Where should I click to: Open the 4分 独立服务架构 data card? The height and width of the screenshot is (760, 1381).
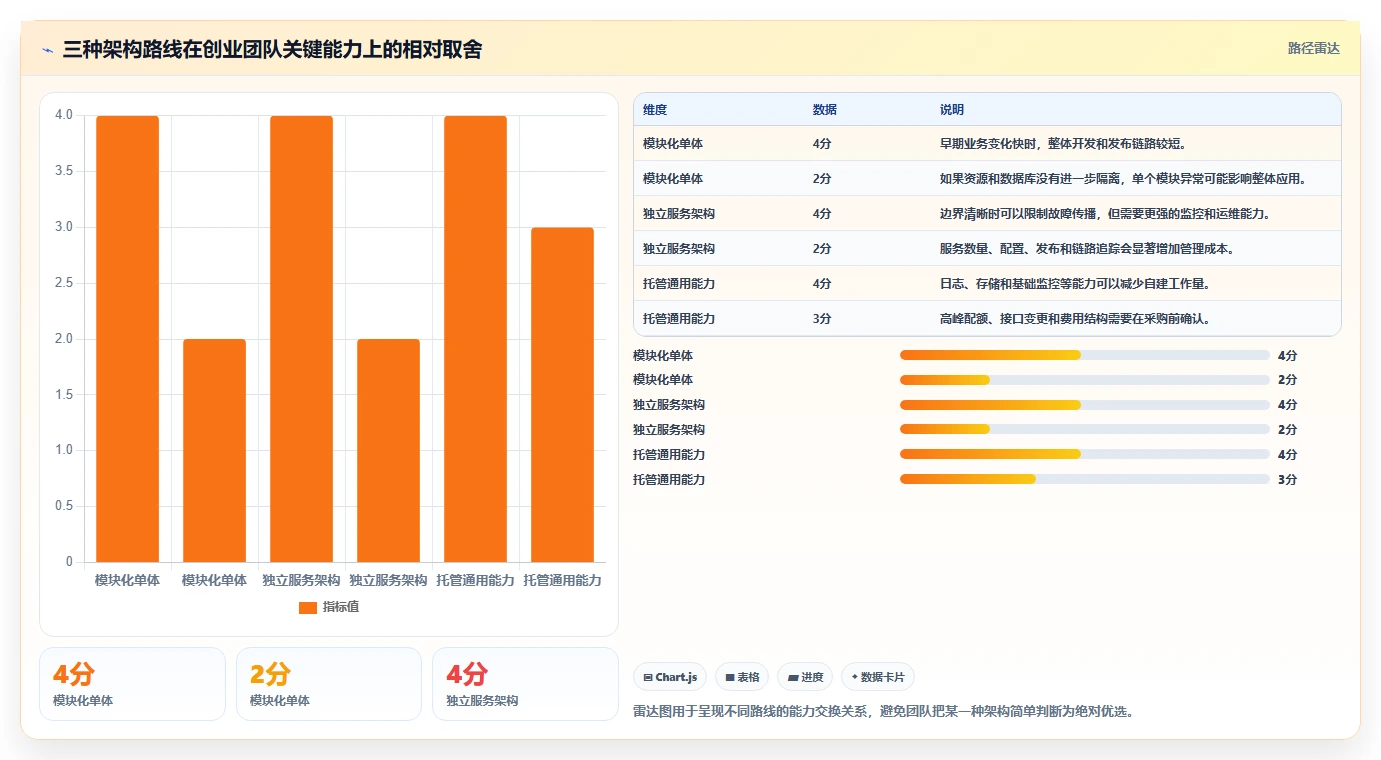point(525,684)
